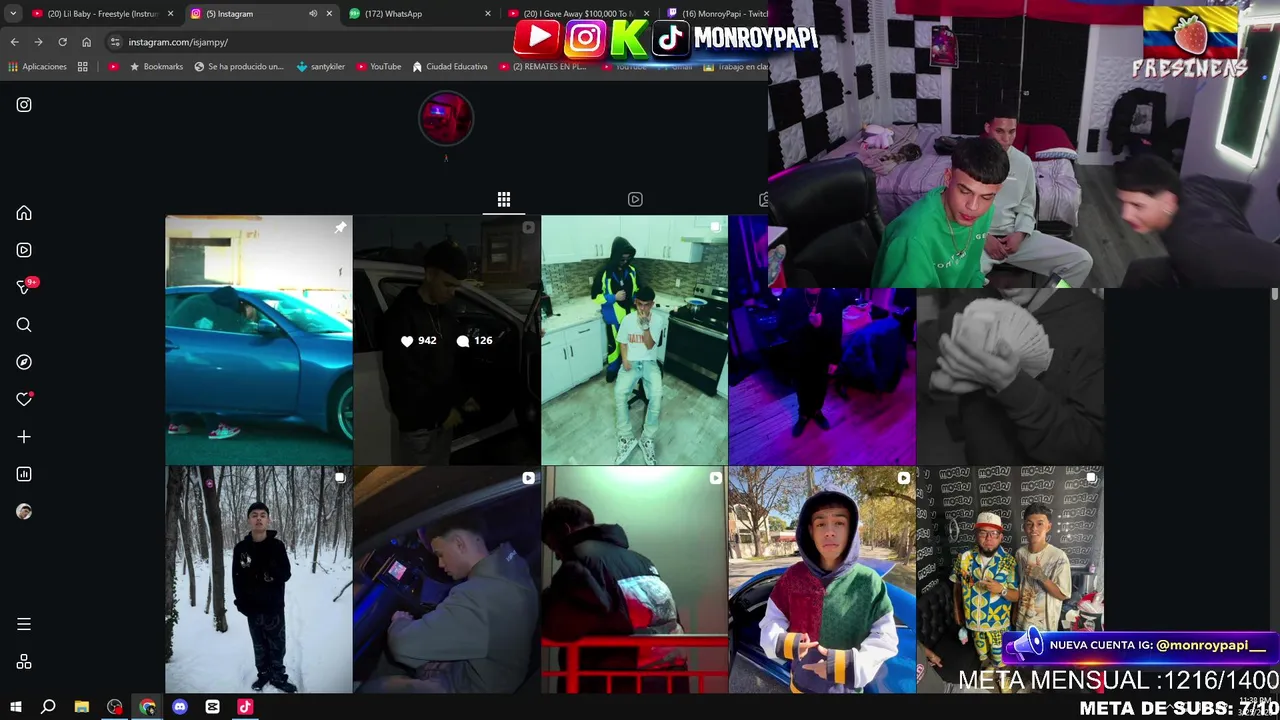
Task: Open Search in the Instagram sidebar
Action: point(24,325)
